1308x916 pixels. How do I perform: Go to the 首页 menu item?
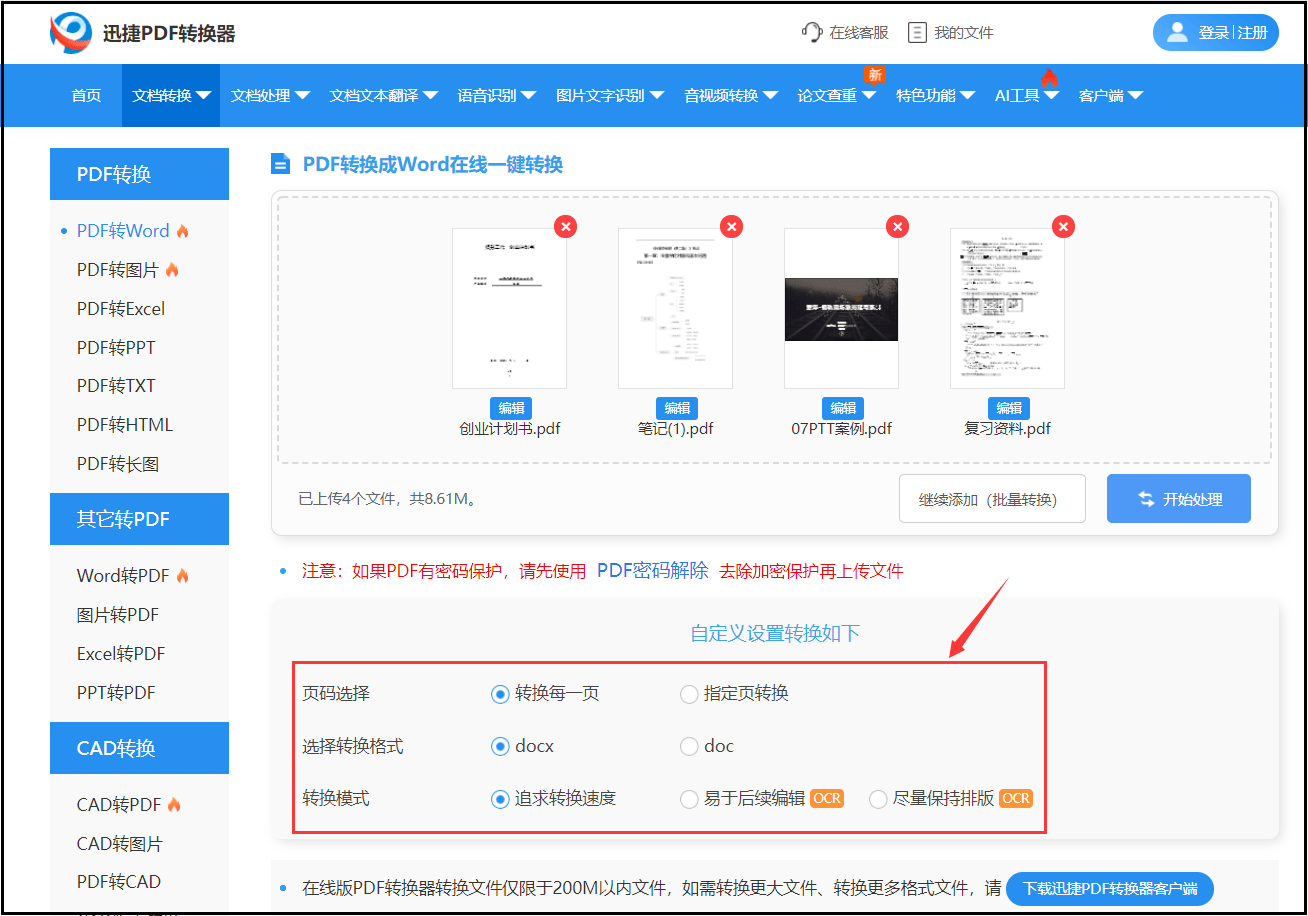85,95
